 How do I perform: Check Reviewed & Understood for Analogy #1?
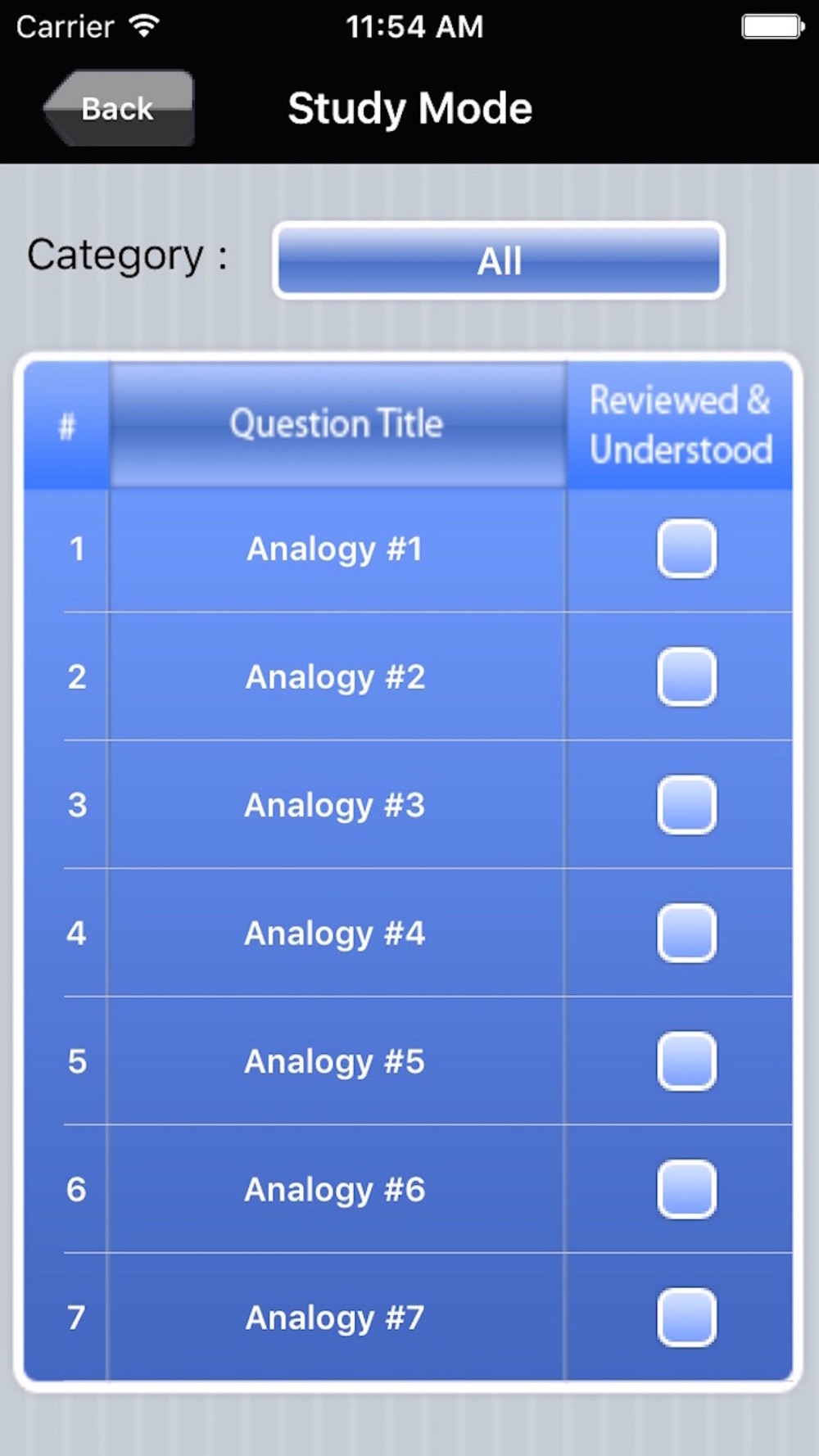tap(686, 549)
